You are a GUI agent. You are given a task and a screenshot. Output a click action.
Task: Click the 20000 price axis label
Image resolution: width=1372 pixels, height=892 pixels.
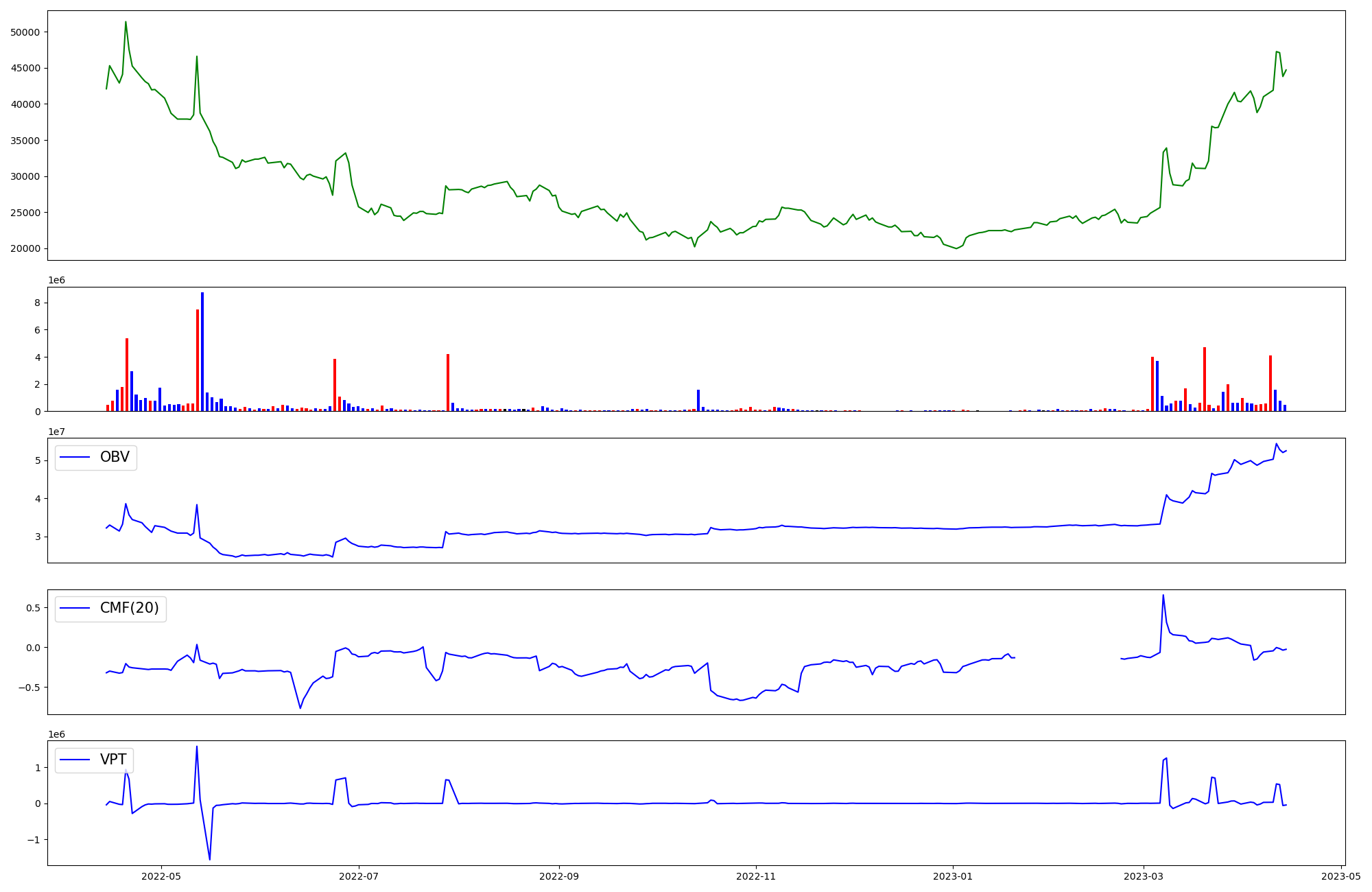pyautogui.click(x=25, y=249)
